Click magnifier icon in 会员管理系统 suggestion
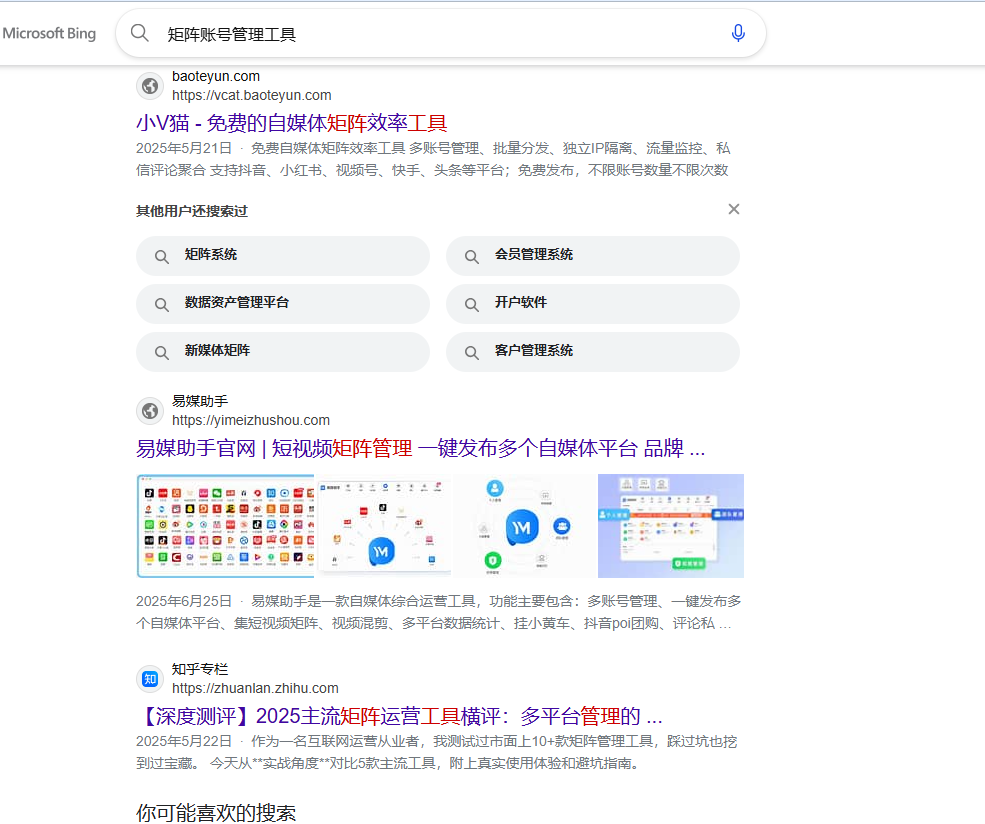 (472, 256)
